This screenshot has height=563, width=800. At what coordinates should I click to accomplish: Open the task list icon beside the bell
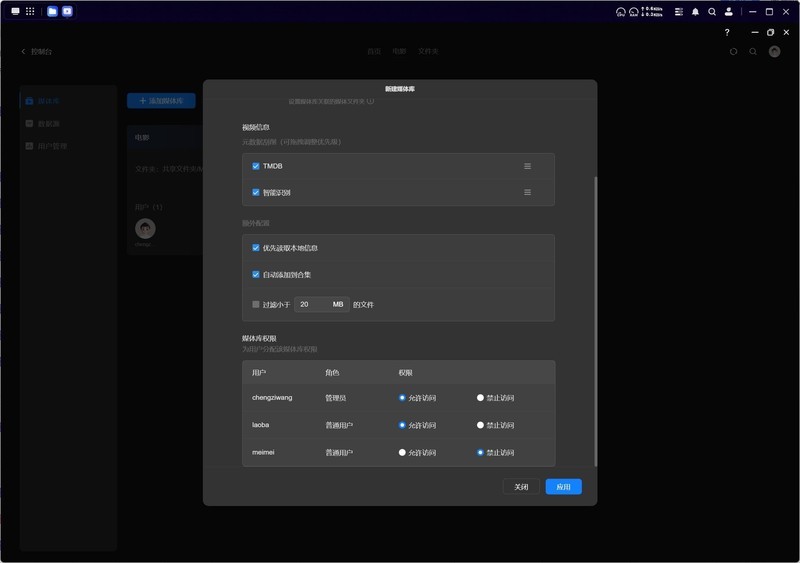point(679,12)
